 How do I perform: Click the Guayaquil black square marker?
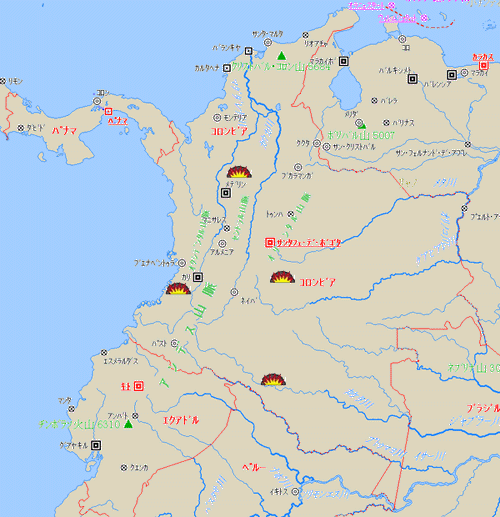click(96, 445)
